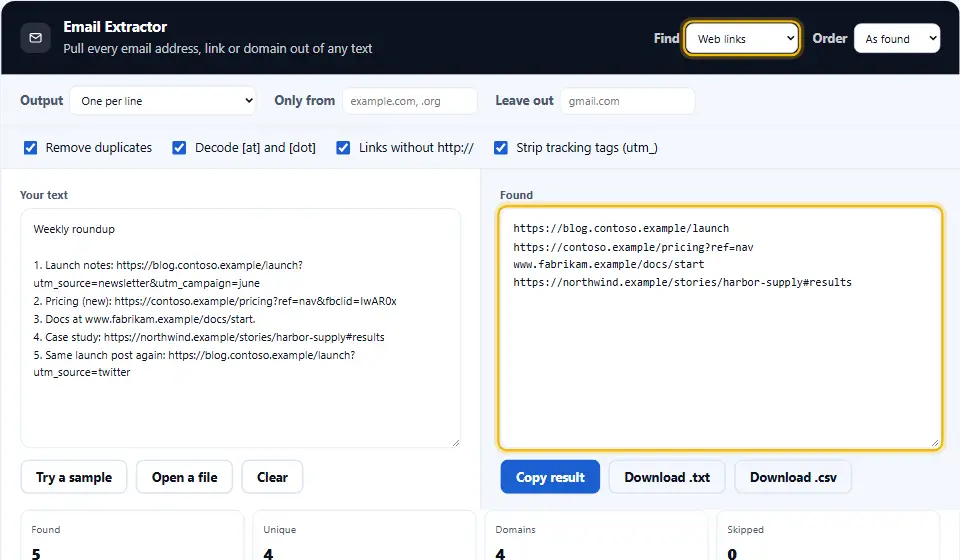
Task: Open the Order dropdown set to As found
Action: pyautogui.click(x=897, y=39)
